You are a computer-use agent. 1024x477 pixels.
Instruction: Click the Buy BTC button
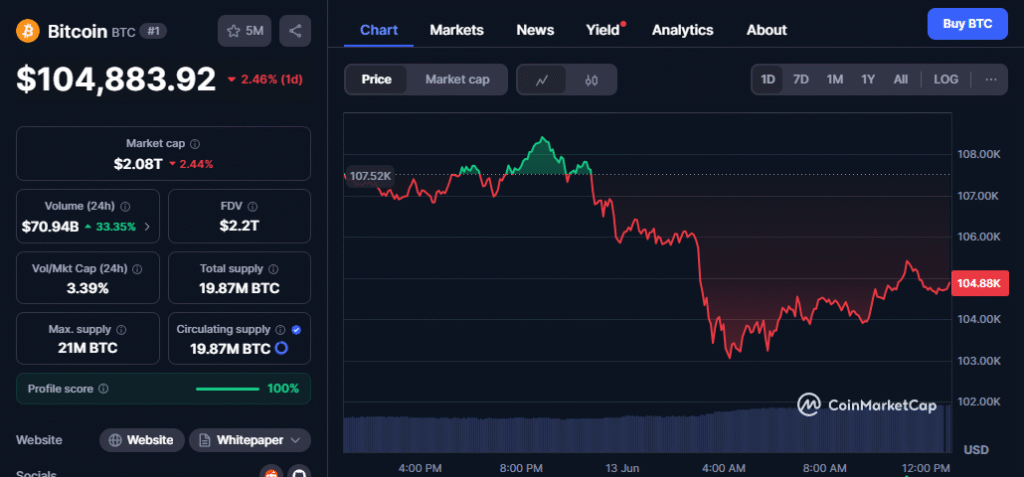[967, 24]
